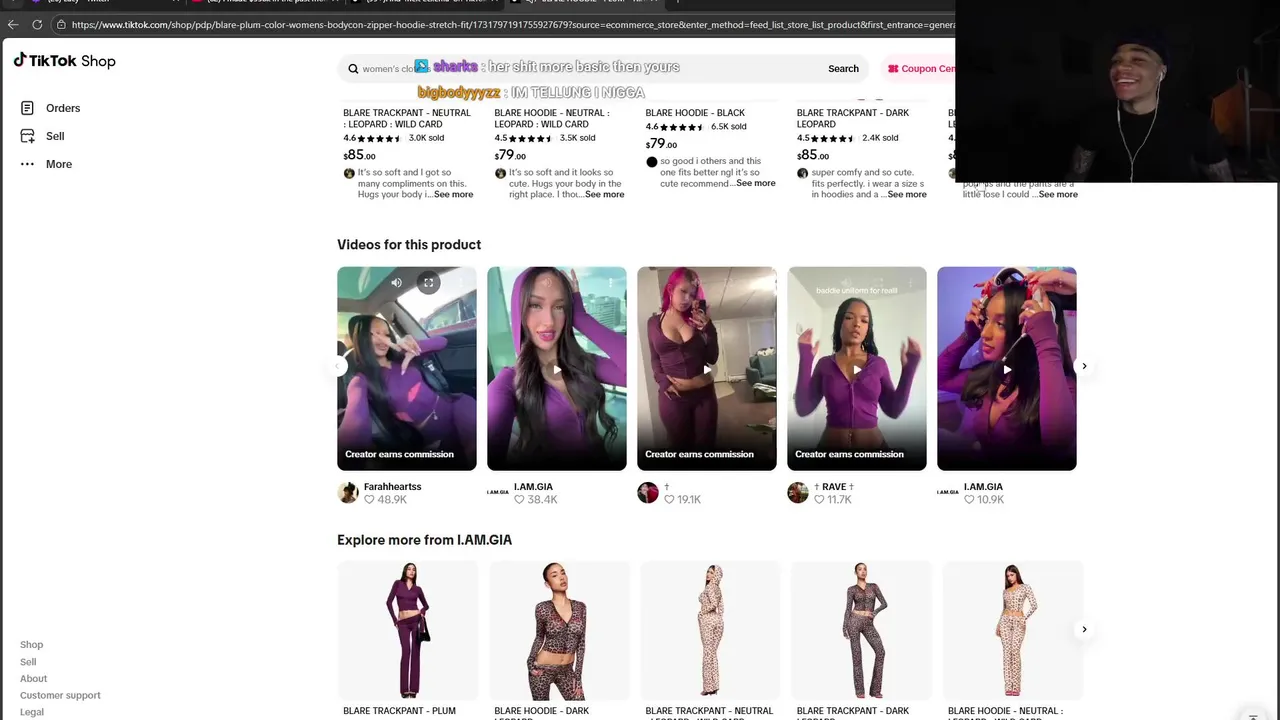Click the search magnifier icon
Image resolution: width=1280 pixels, height=720 pixels.
(x=353, y=69)
